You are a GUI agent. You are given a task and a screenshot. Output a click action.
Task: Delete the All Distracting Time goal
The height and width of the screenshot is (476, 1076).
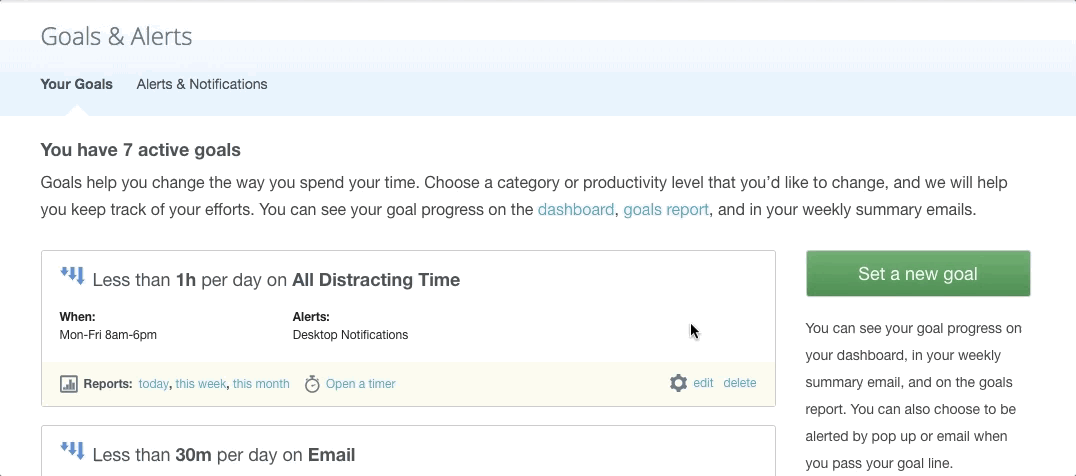coord(740,383)
